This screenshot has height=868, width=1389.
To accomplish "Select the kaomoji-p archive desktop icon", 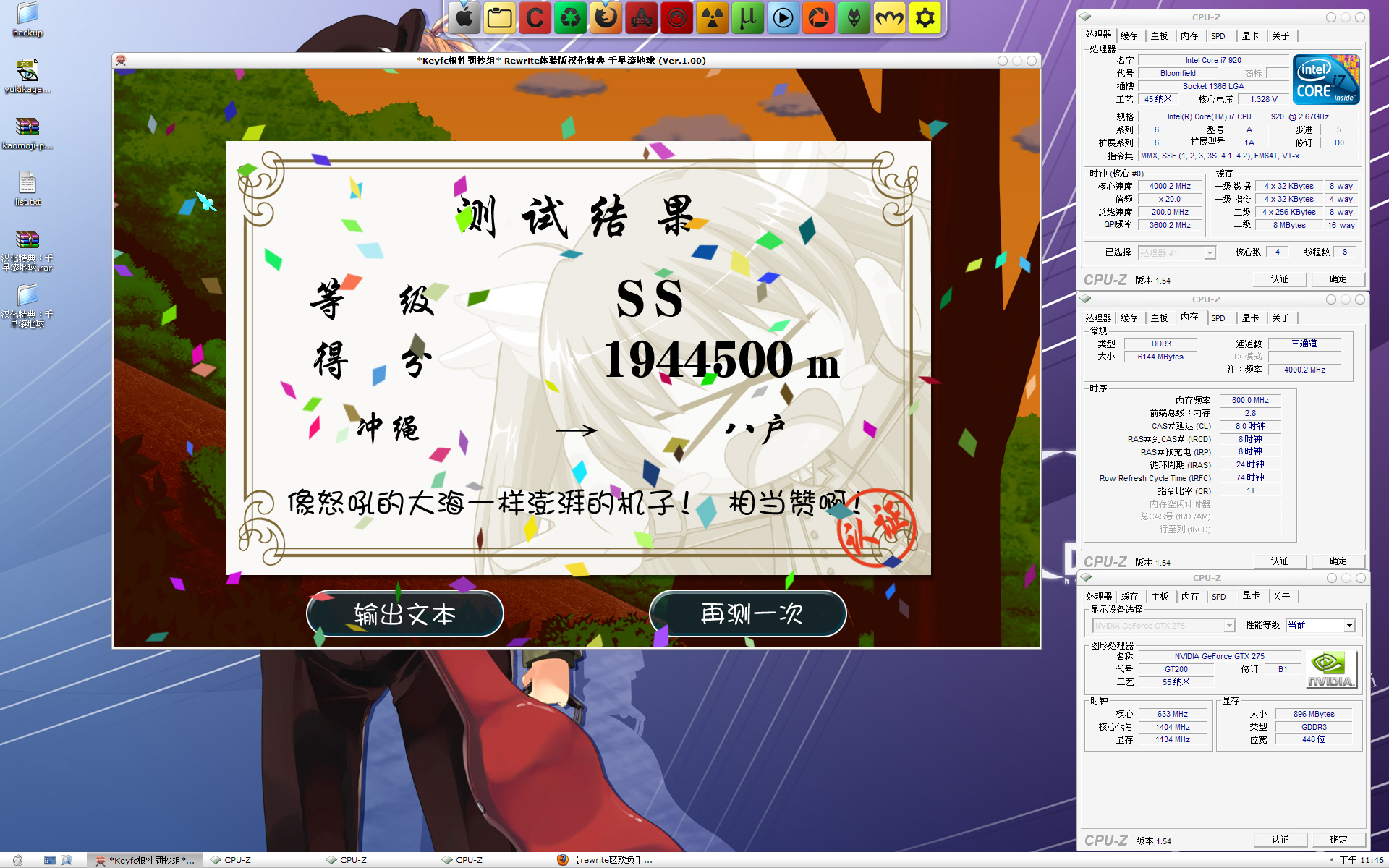I will (x=27, y=133).
